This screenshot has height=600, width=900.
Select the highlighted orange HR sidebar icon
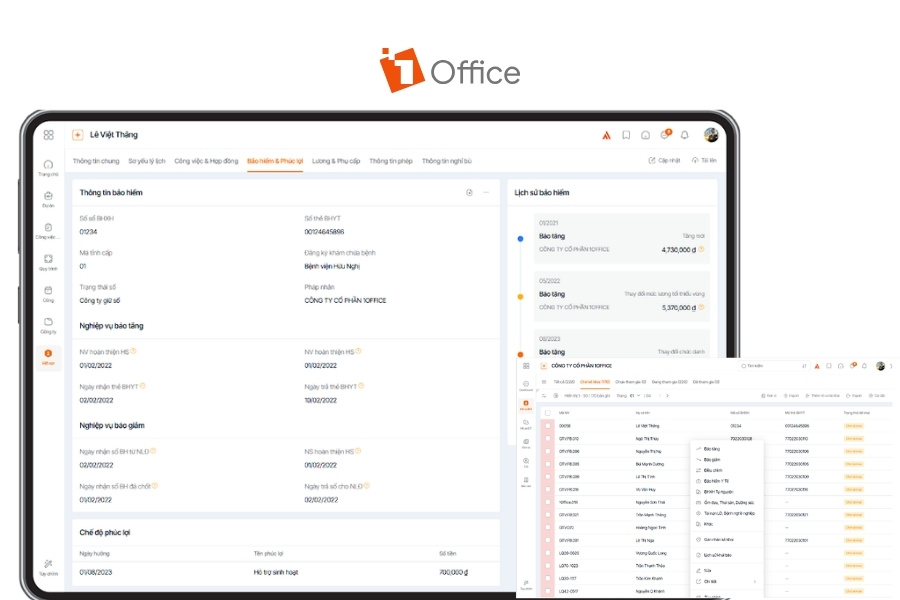(48, 357)
